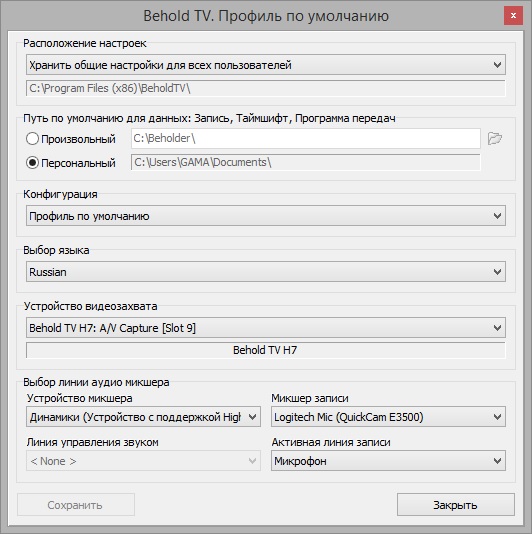Select the Произвольный radio button
Viewport: 532px width, 534px height.
[32, 139]
